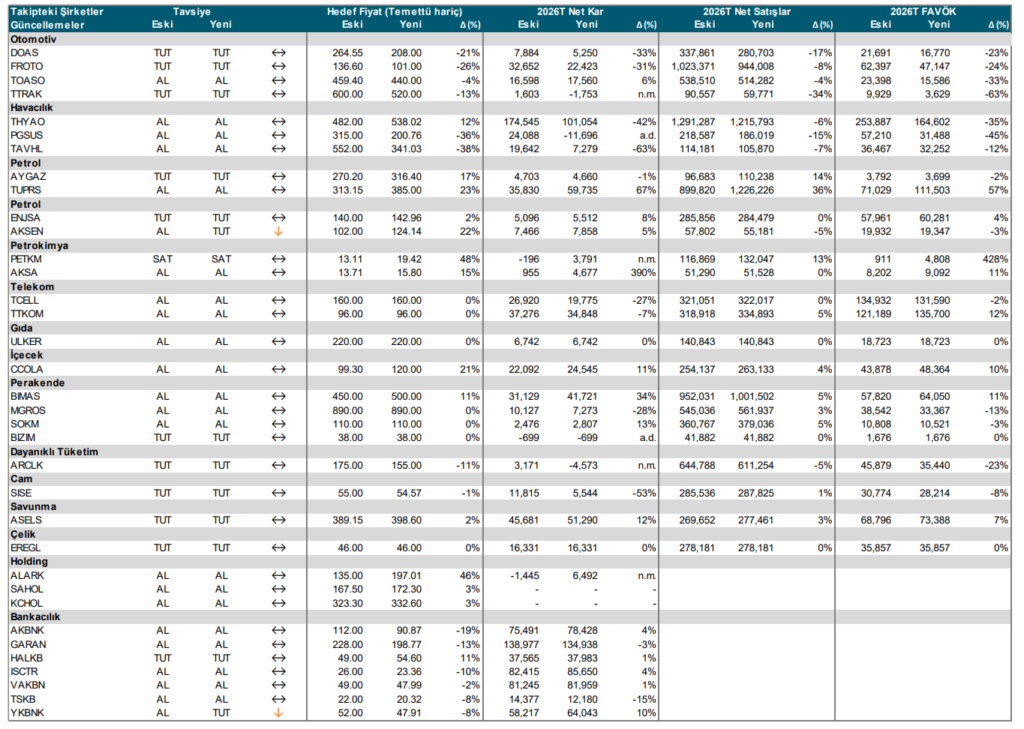1024x729 pixels.
Task: Click TSKB net profit change -15%
Action: [x=644, y=700]
